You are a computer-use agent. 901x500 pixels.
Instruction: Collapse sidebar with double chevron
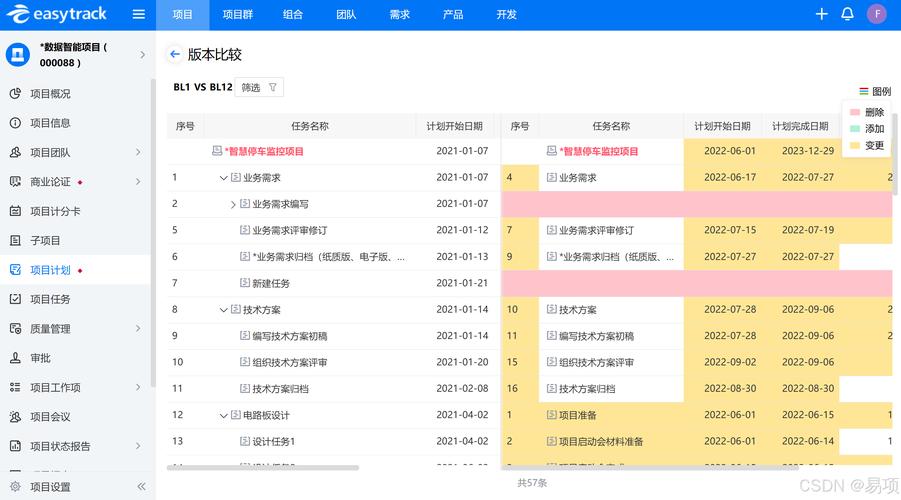point(141,487)
